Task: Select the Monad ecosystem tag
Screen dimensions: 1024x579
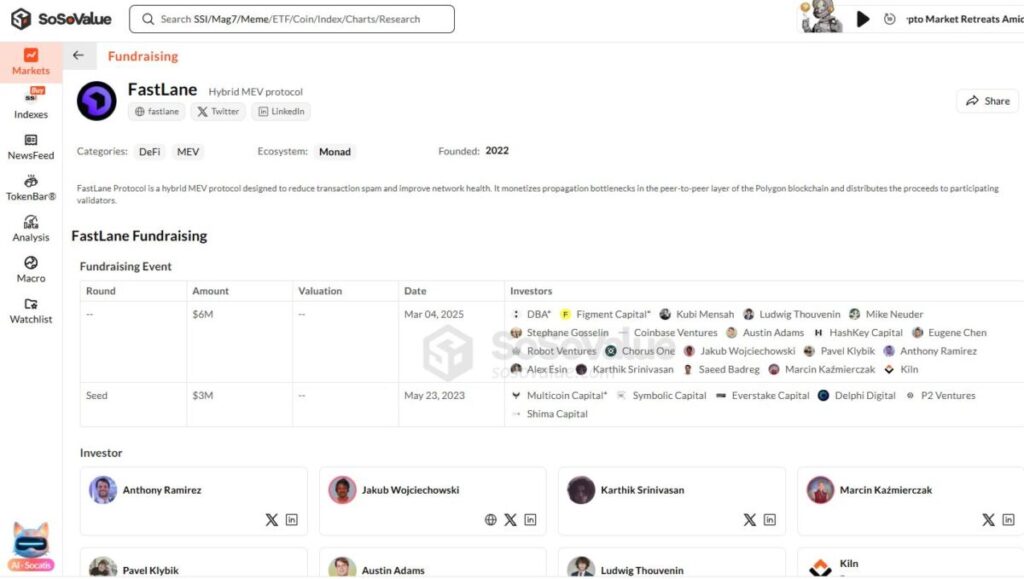Action: pos(335,151)
